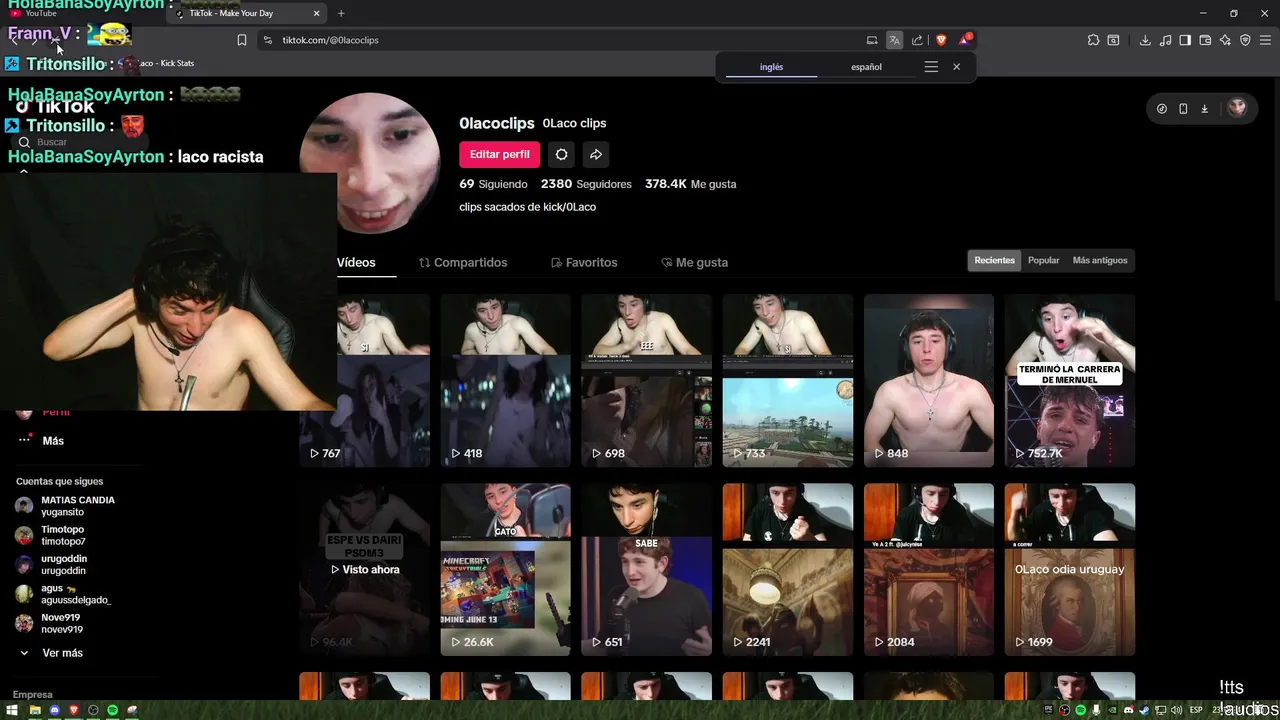Click the phone app icon in top pill
The height and width of the screenshot is (720, 1280).
pos(1183,108)
